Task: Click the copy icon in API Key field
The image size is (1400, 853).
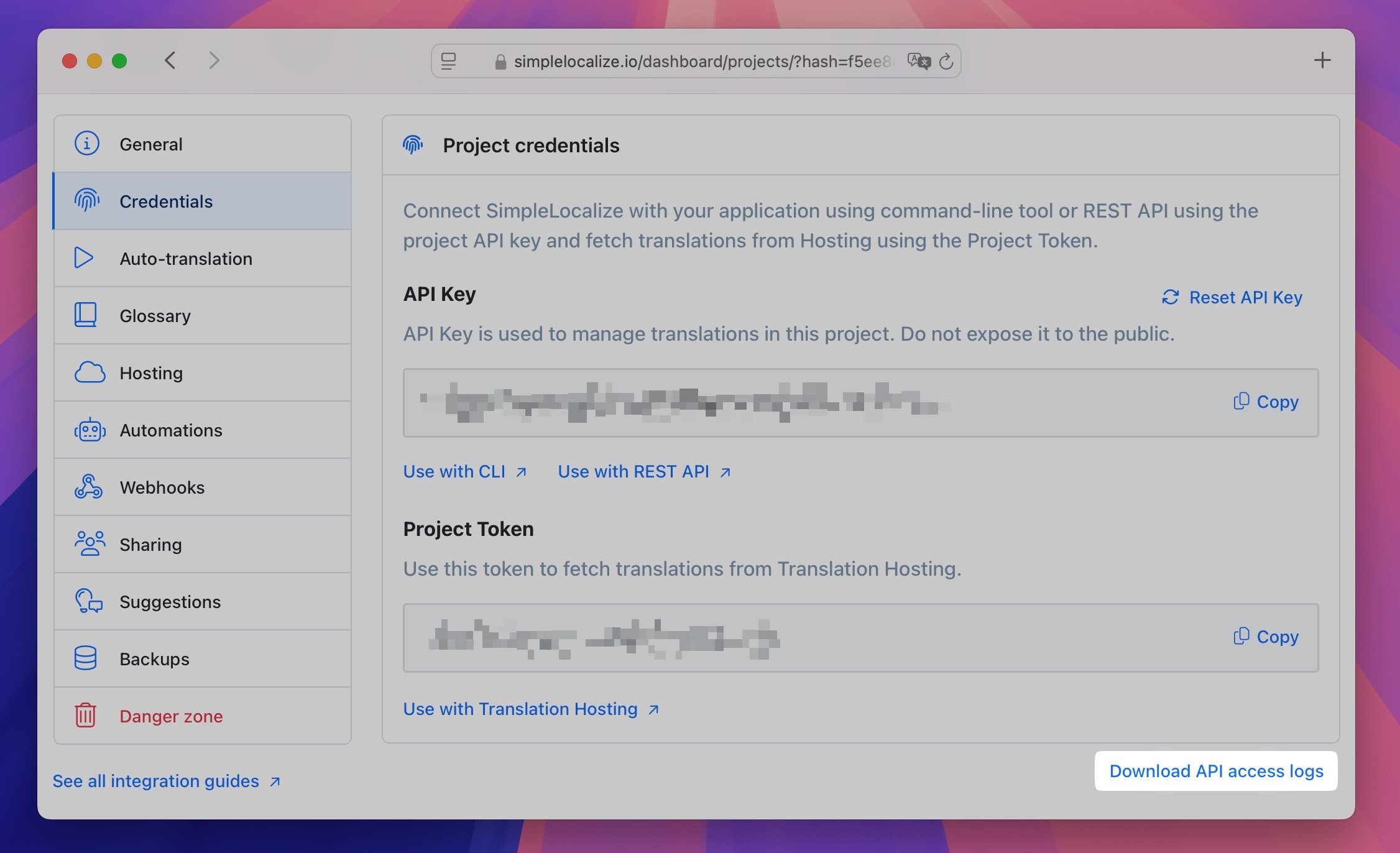Action: pyautogui.click(x=1241, y=401)
